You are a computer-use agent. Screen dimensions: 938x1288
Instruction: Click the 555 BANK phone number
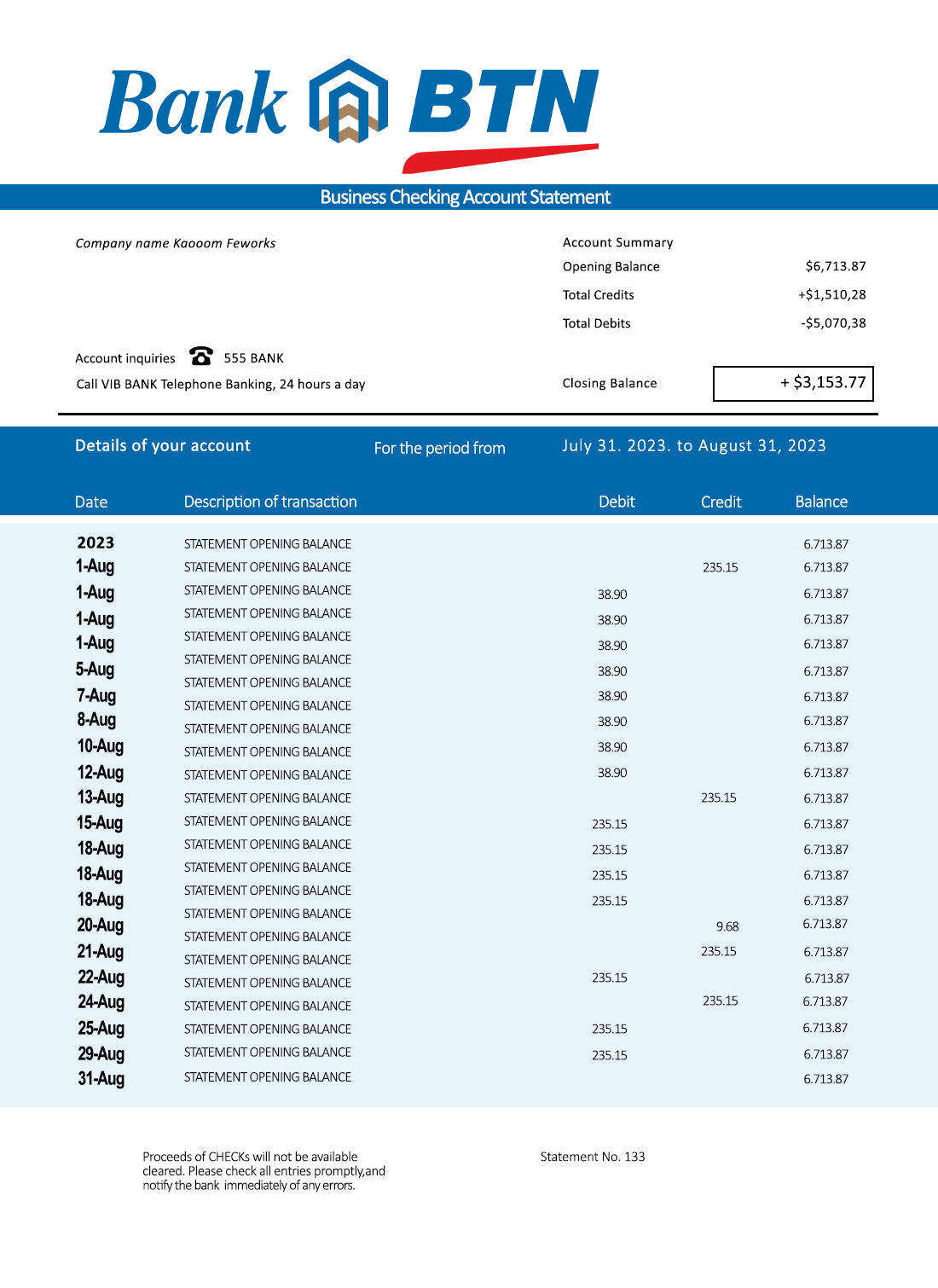tap(253, 358)
